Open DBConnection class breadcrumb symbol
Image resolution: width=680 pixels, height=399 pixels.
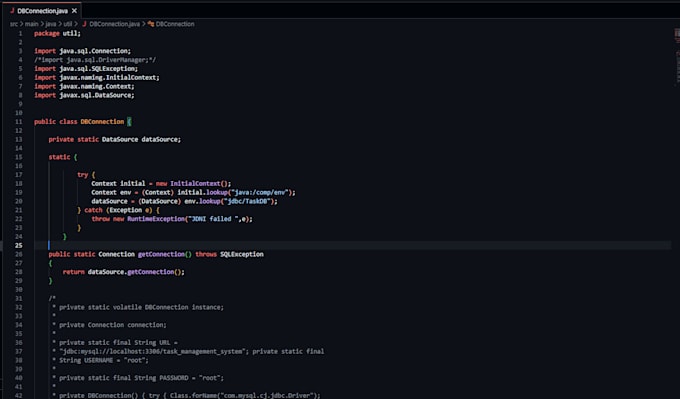175,24
